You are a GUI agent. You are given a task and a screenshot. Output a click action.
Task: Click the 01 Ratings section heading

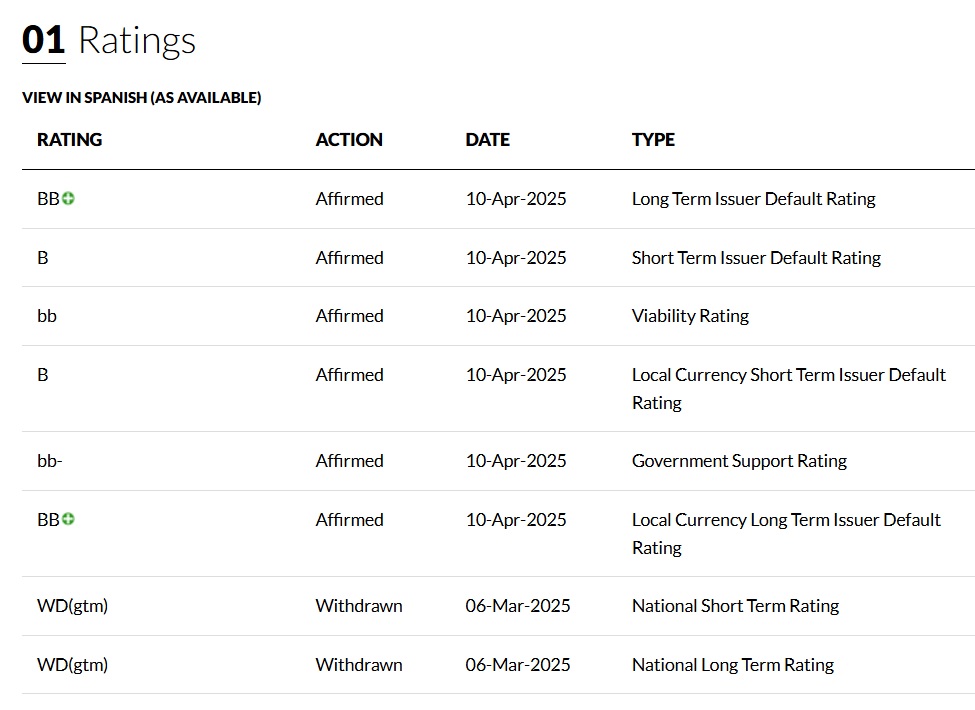pos(109,41)
